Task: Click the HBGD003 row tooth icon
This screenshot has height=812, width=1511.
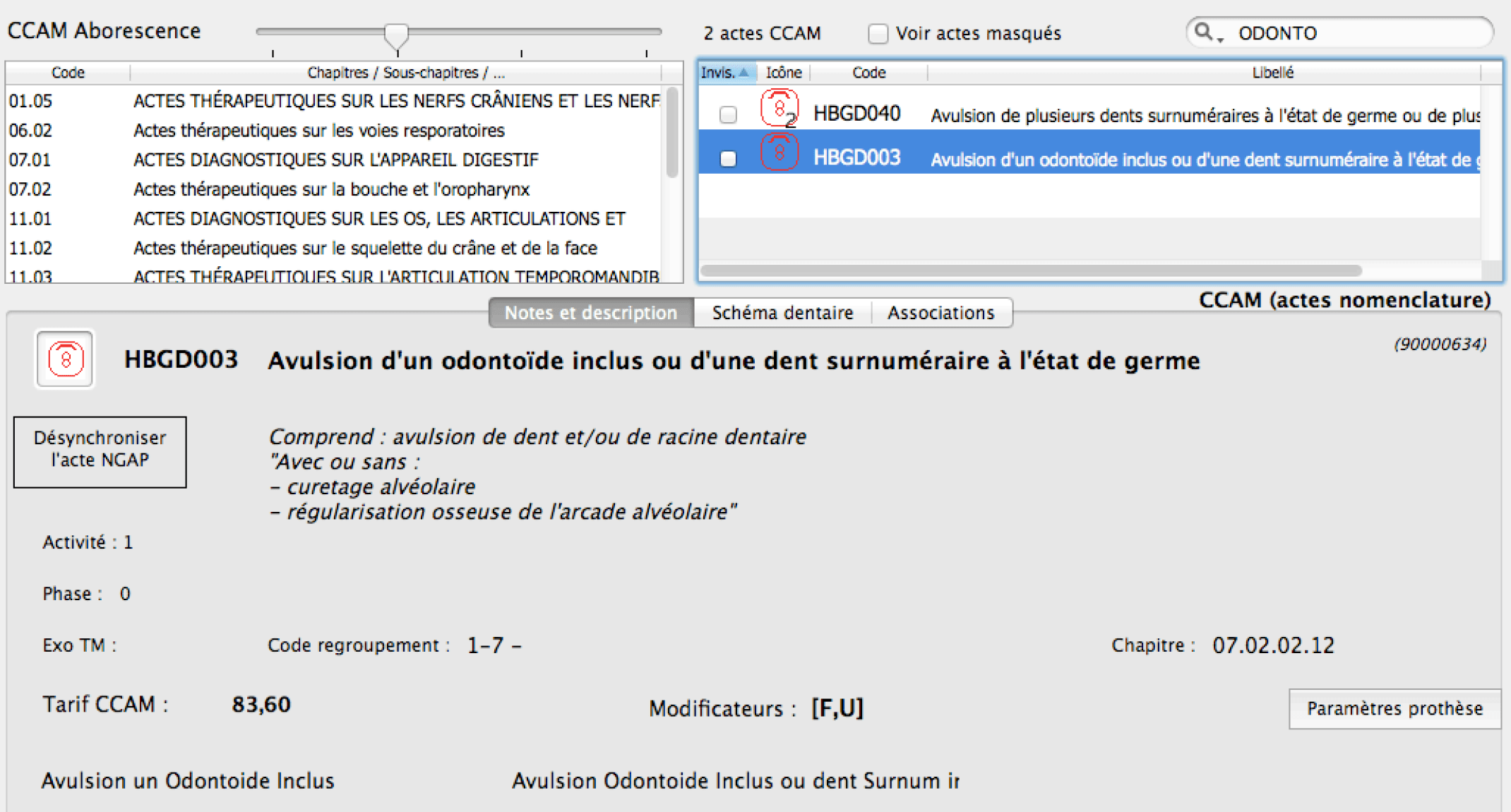Action: 779,153
